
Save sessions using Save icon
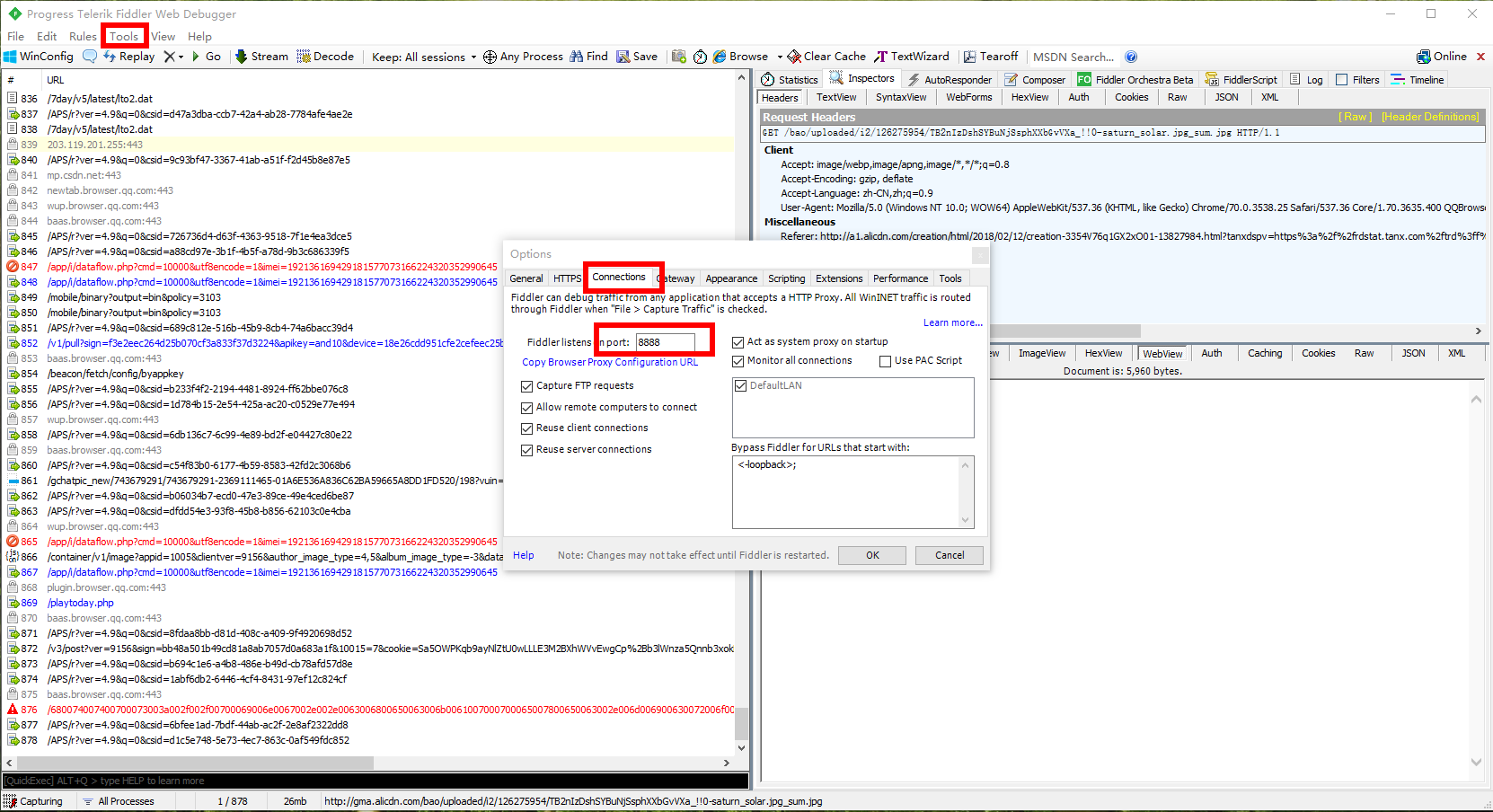click(x=637, y=57)
